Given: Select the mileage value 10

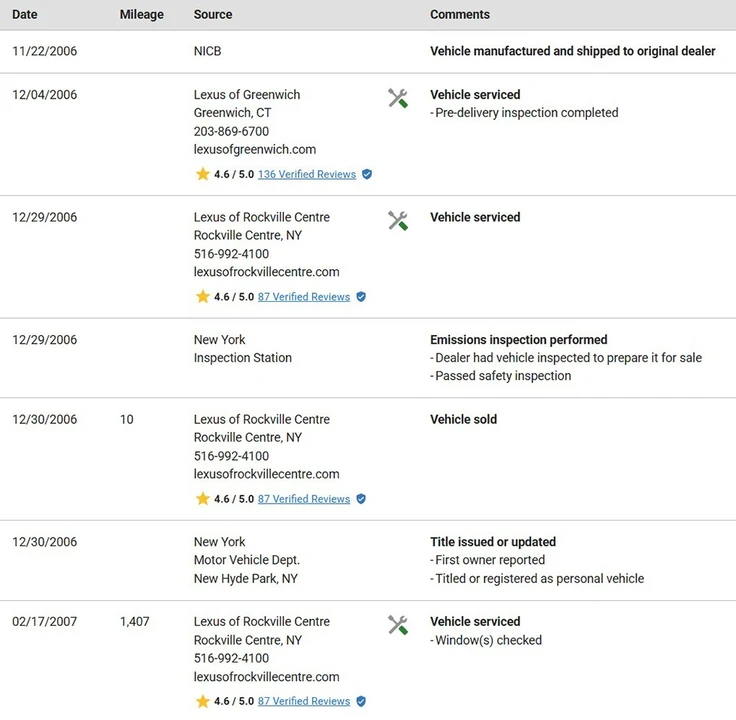Looking at the screenshot, I should (x=127, y=420).
